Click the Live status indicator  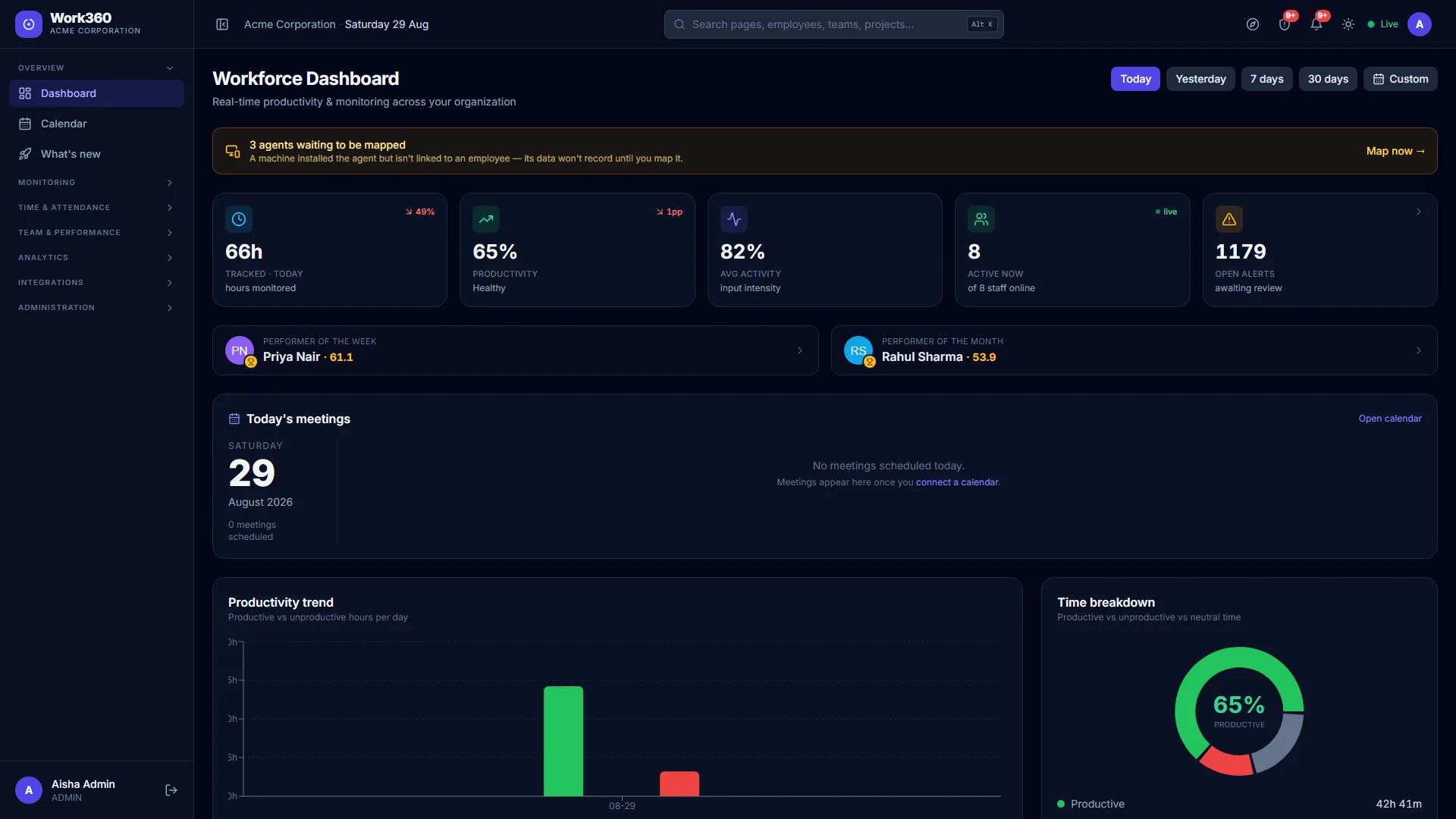pos(1382,24)
